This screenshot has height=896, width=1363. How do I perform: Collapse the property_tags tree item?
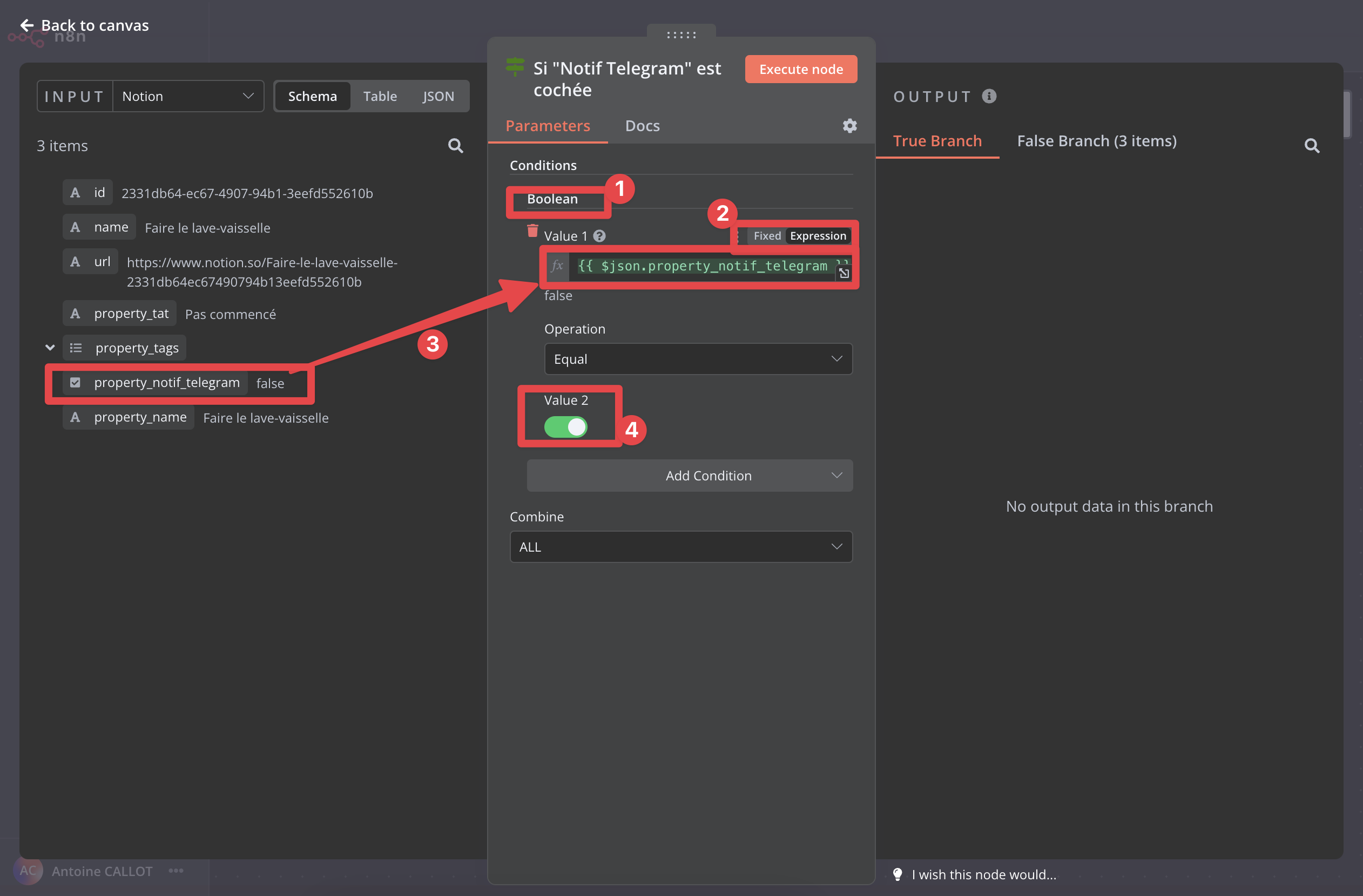50,348
